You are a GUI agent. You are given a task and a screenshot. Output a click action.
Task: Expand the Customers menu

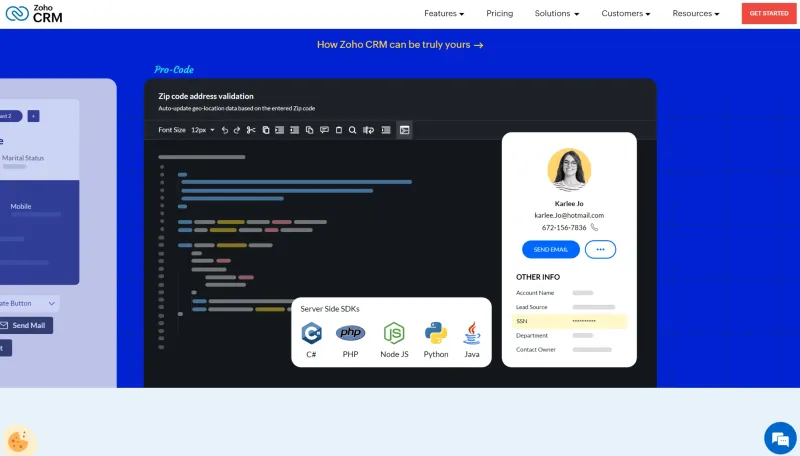[626, 14]
